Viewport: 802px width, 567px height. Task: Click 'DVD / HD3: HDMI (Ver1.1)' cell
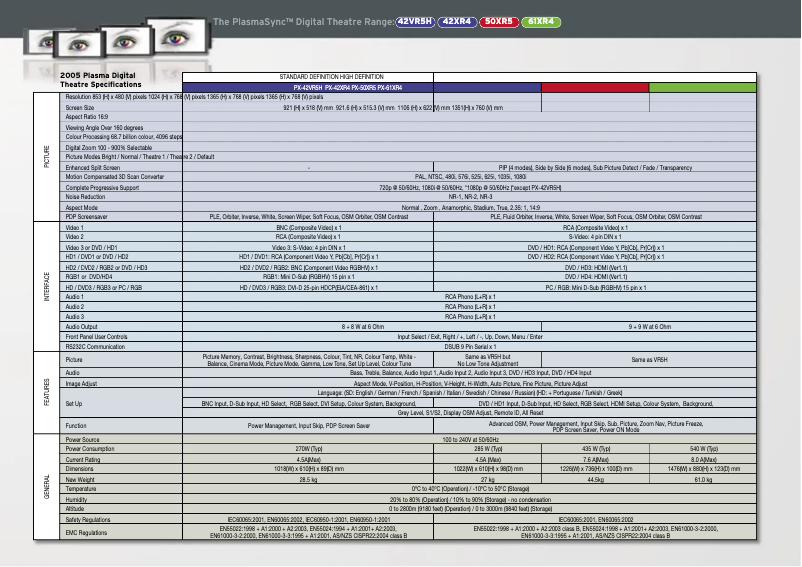click(x=595, y=268)
